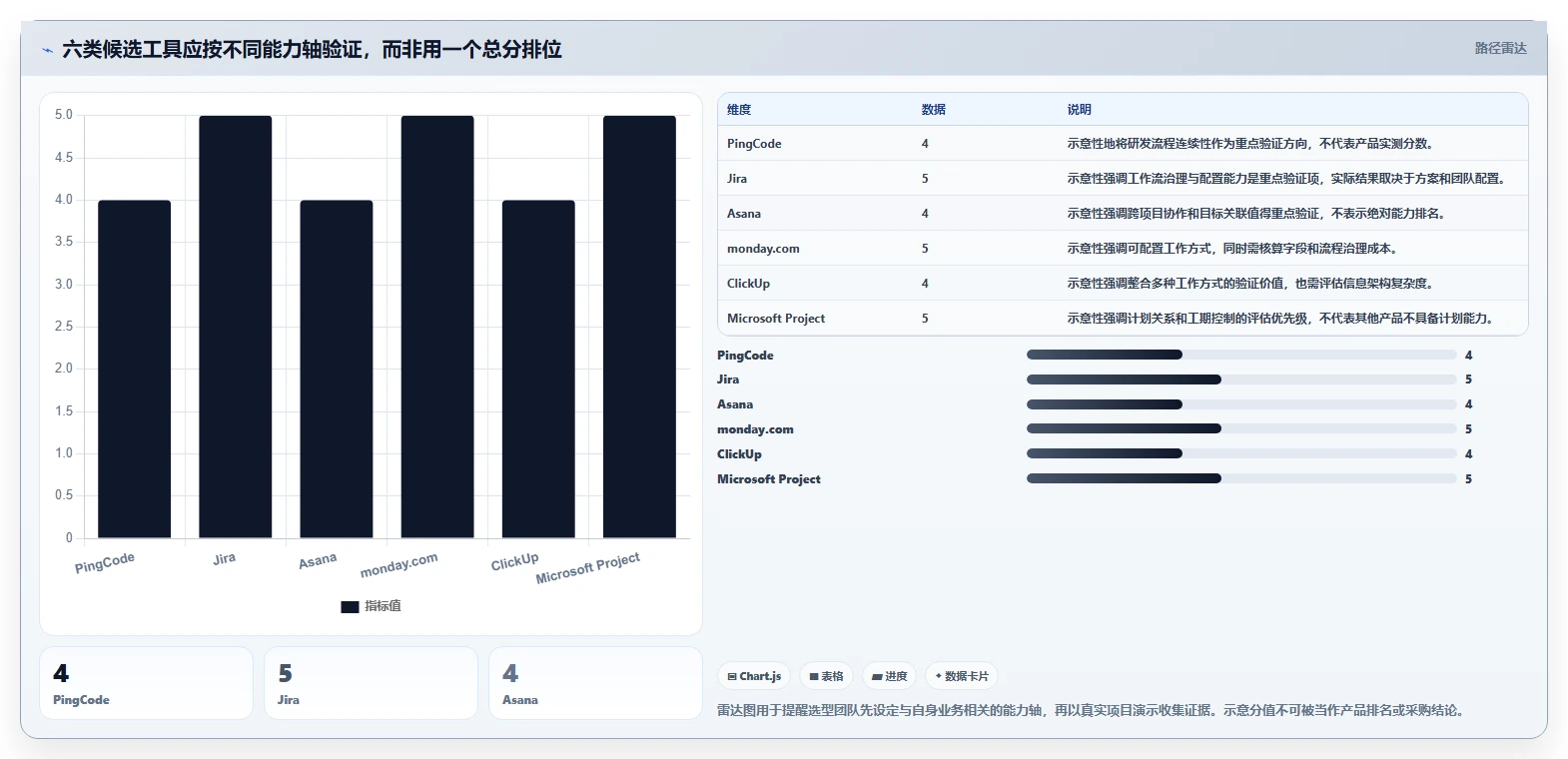Click the 路径雷达 label in header
The image size is (1568, 759).
1501,48
